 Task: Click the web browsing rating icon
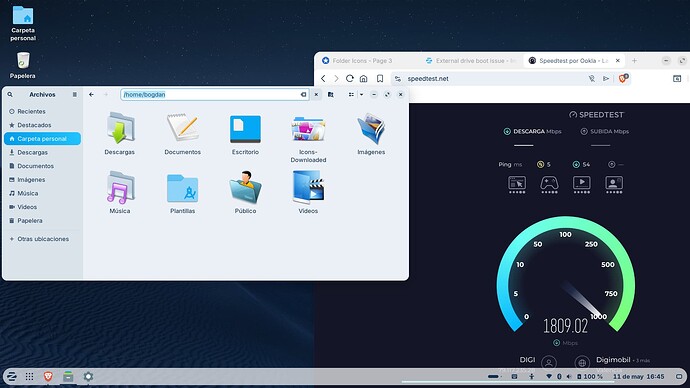point(517,184)
